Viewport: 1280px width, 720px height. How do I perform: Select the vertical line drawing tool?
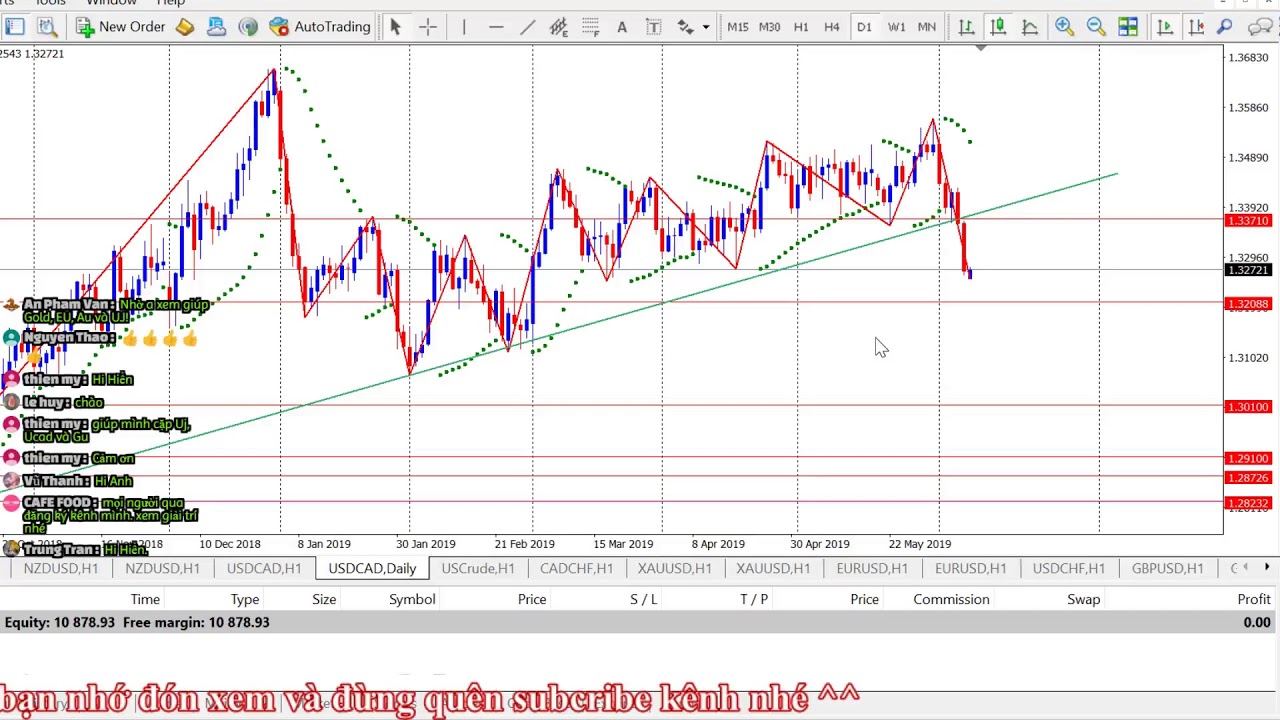[464, 27]
